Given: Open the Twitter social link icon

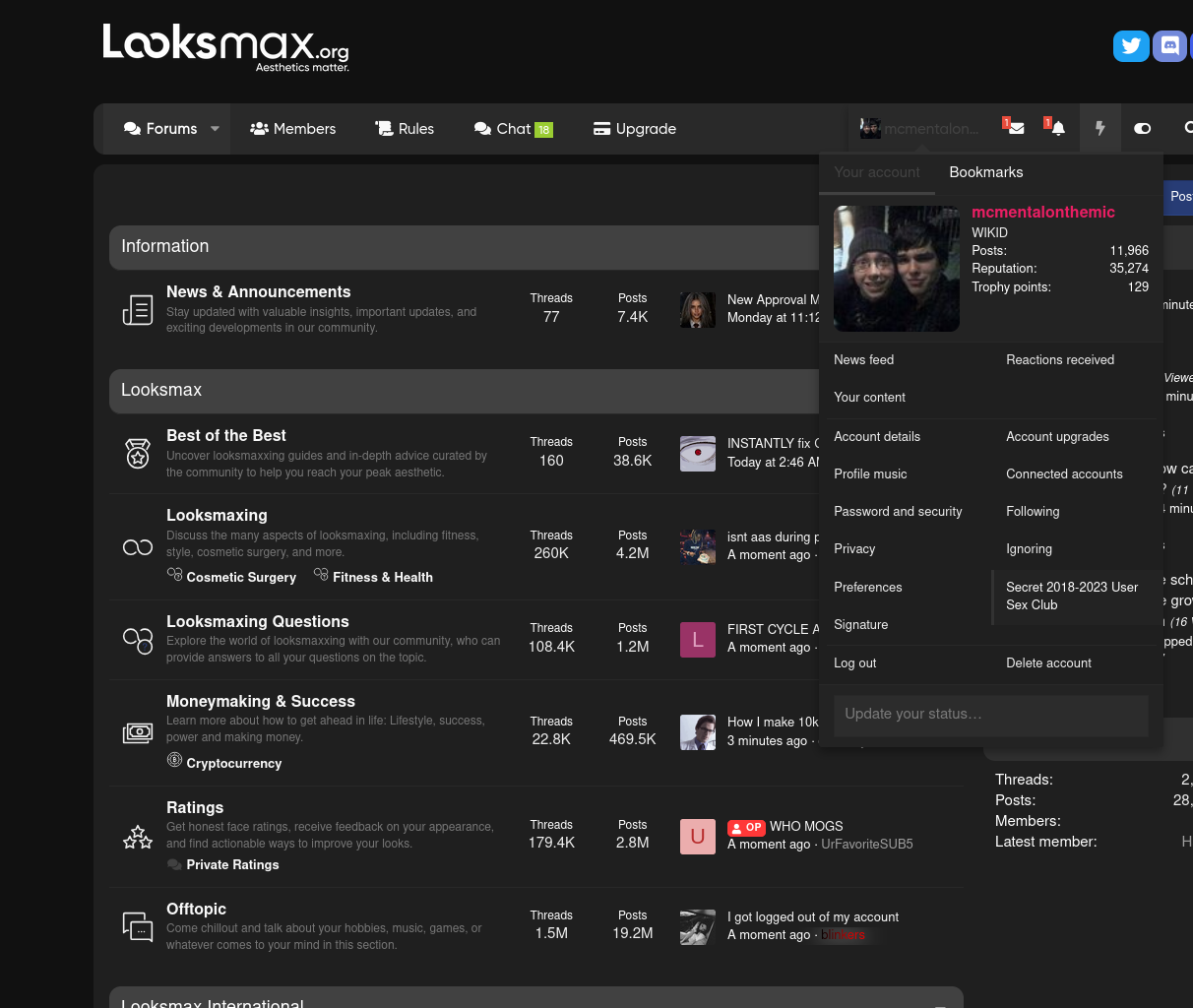Looking at the screenshot, I should (1131, 45).
